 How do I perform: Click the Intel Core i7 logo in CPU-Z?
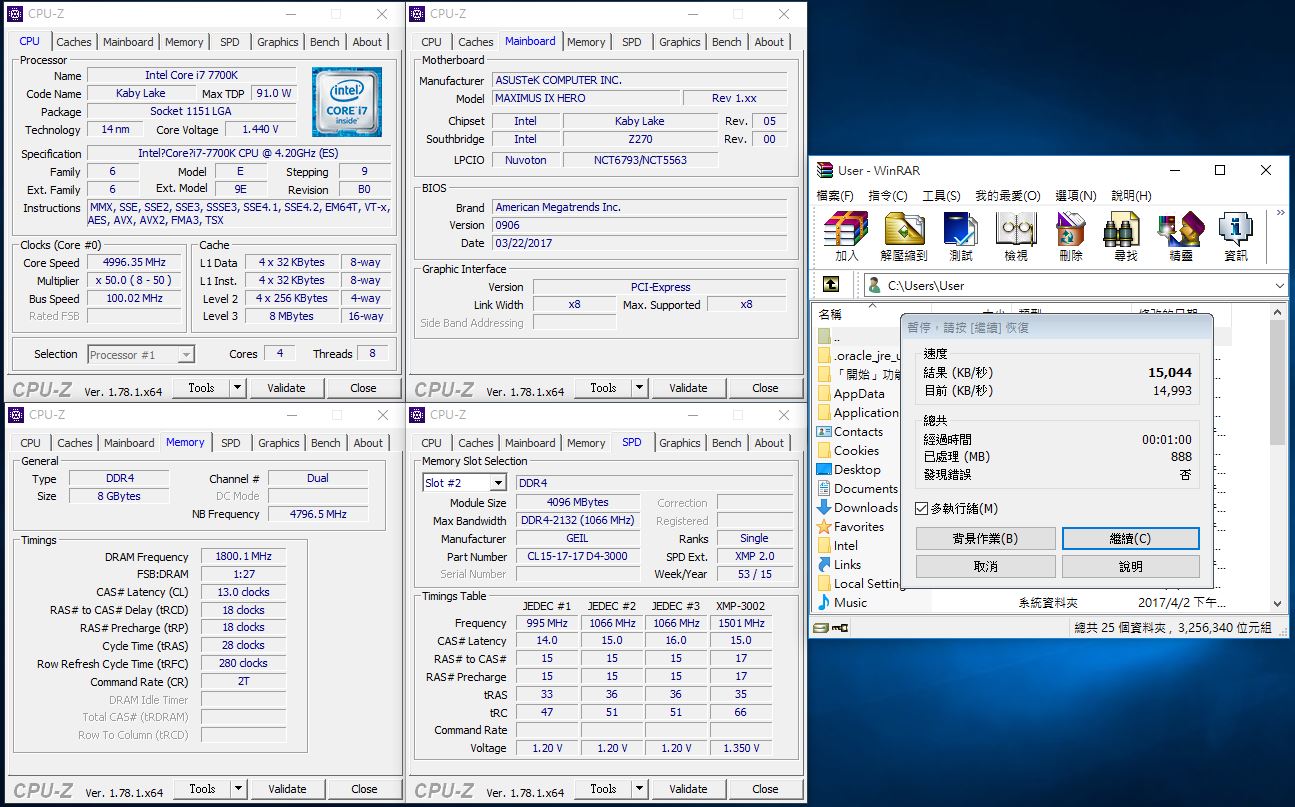click(346, 103)
